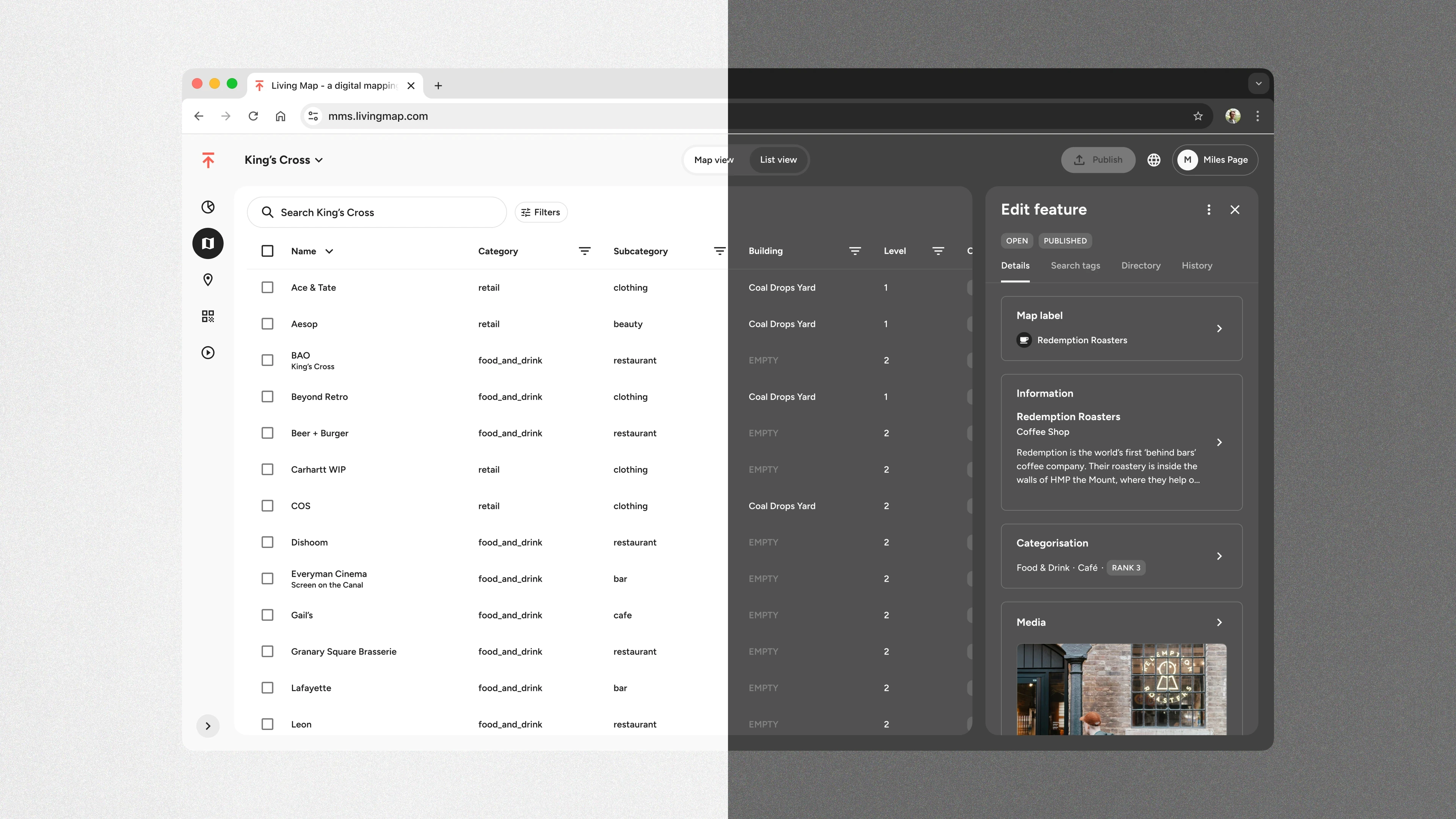Click the Living Map arrow logo
Image resolution: width=1456 pixels, height=819 pixels.
[x=208, y=160]
